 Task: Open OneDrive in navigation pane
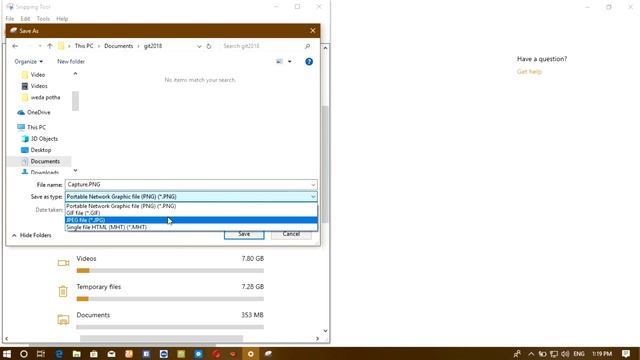[34, 112]
